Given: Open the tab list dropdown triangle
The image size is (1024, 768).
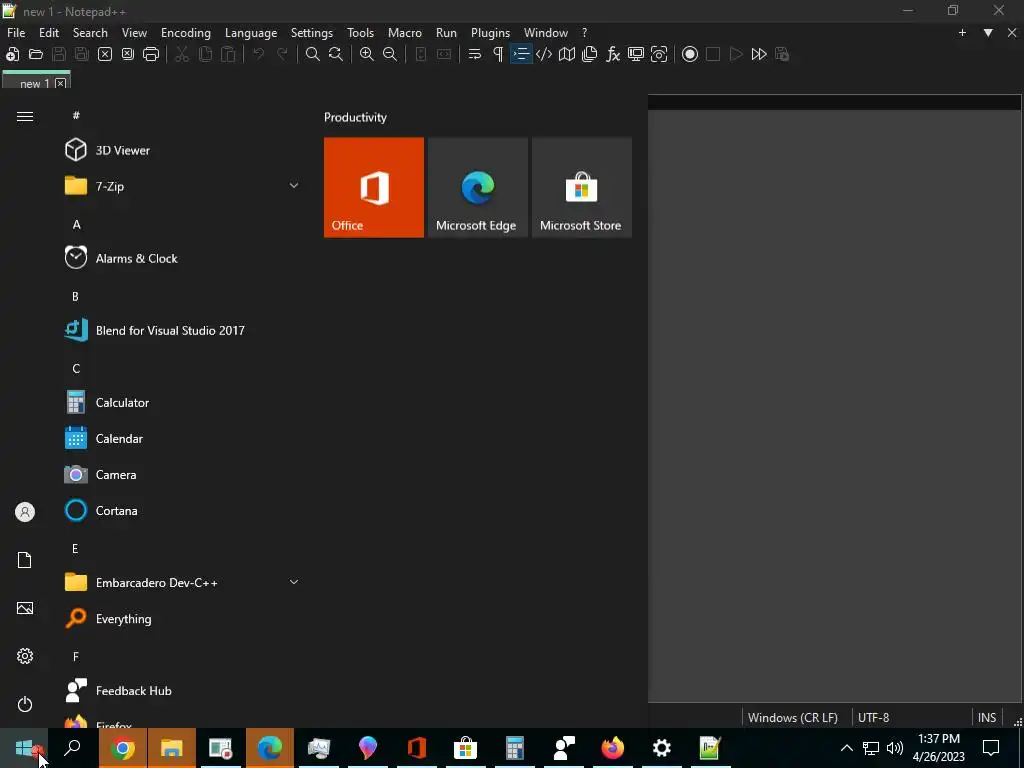Looking at the screenshot, I should (988, 33).
